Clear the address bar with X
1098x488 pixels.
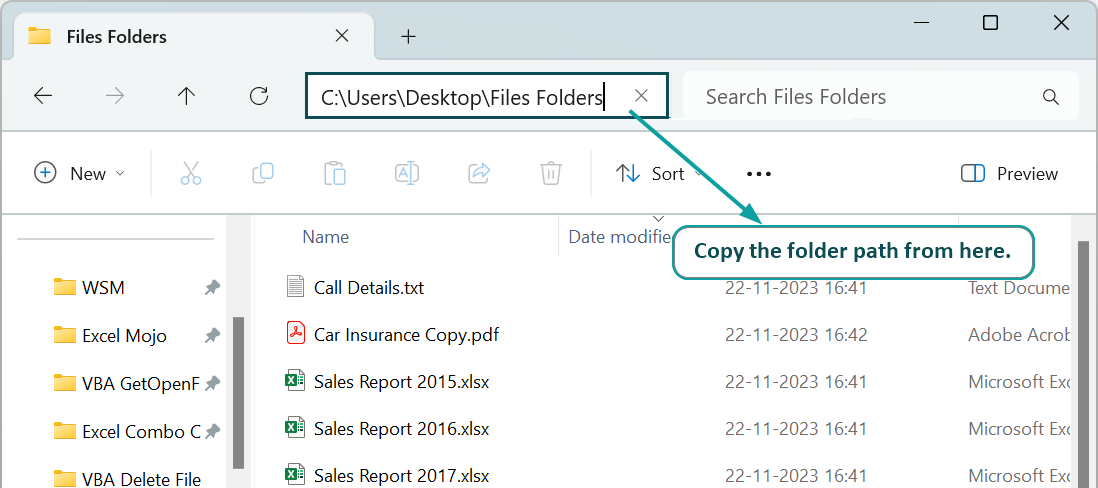(641, 96)
